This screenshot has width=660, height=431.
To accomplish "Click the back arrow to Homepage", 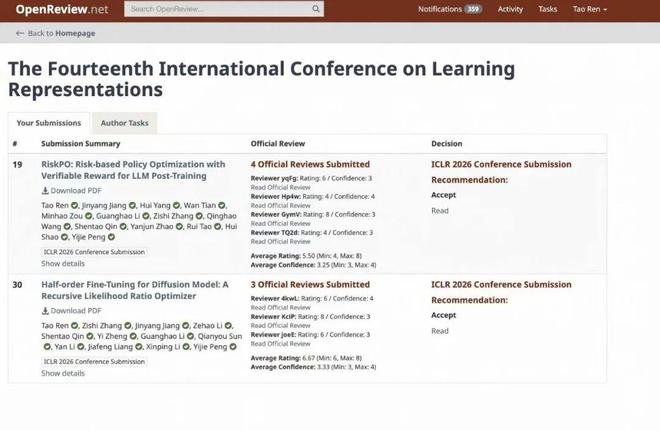I will click(19, 33).
